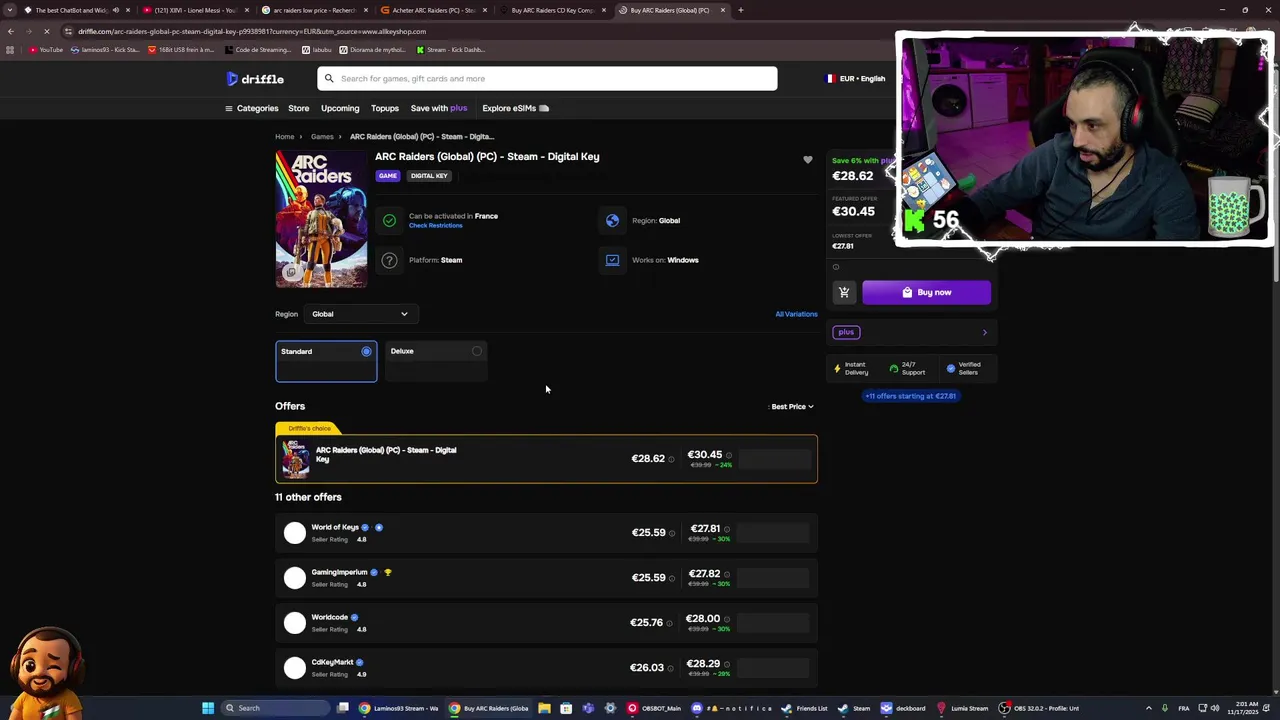Viewport: 1280px width, 720px height.
Task: Open File Explorer from taskbar
Action: tap(544, 708)
